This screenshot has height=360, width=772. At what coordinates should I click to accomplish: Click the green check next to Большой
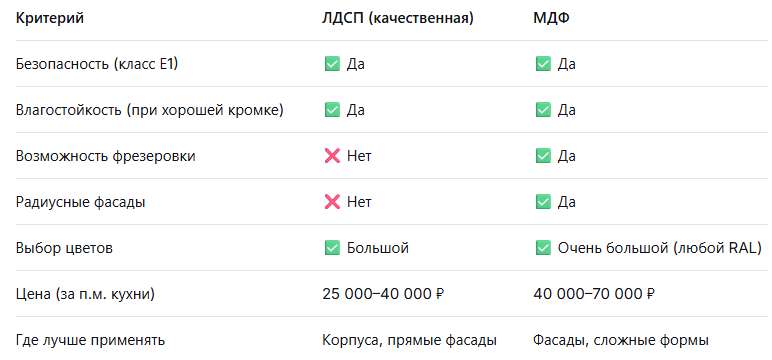click(x=332, y=248)
